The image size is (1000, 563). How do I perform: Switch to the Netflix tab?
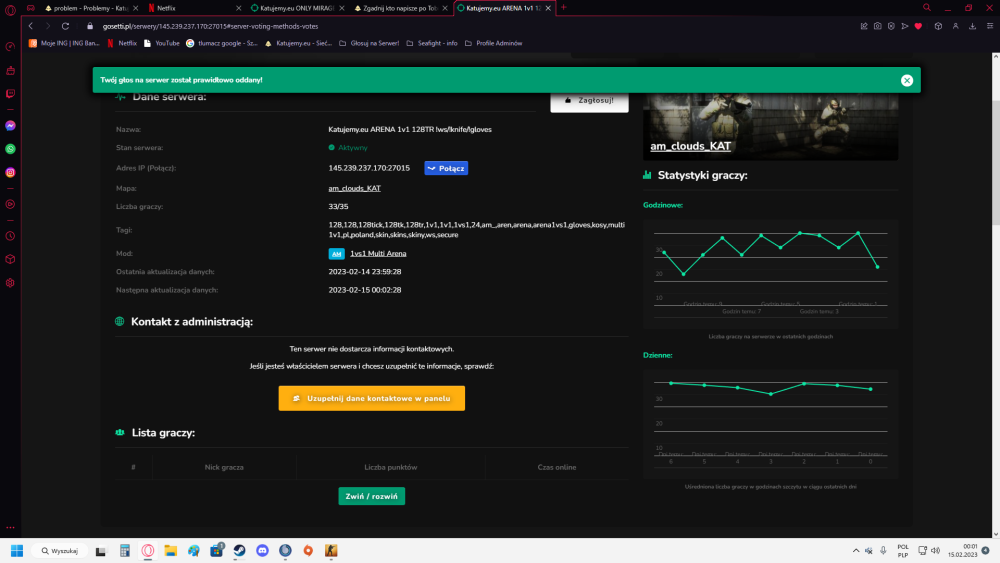point(191,8)
